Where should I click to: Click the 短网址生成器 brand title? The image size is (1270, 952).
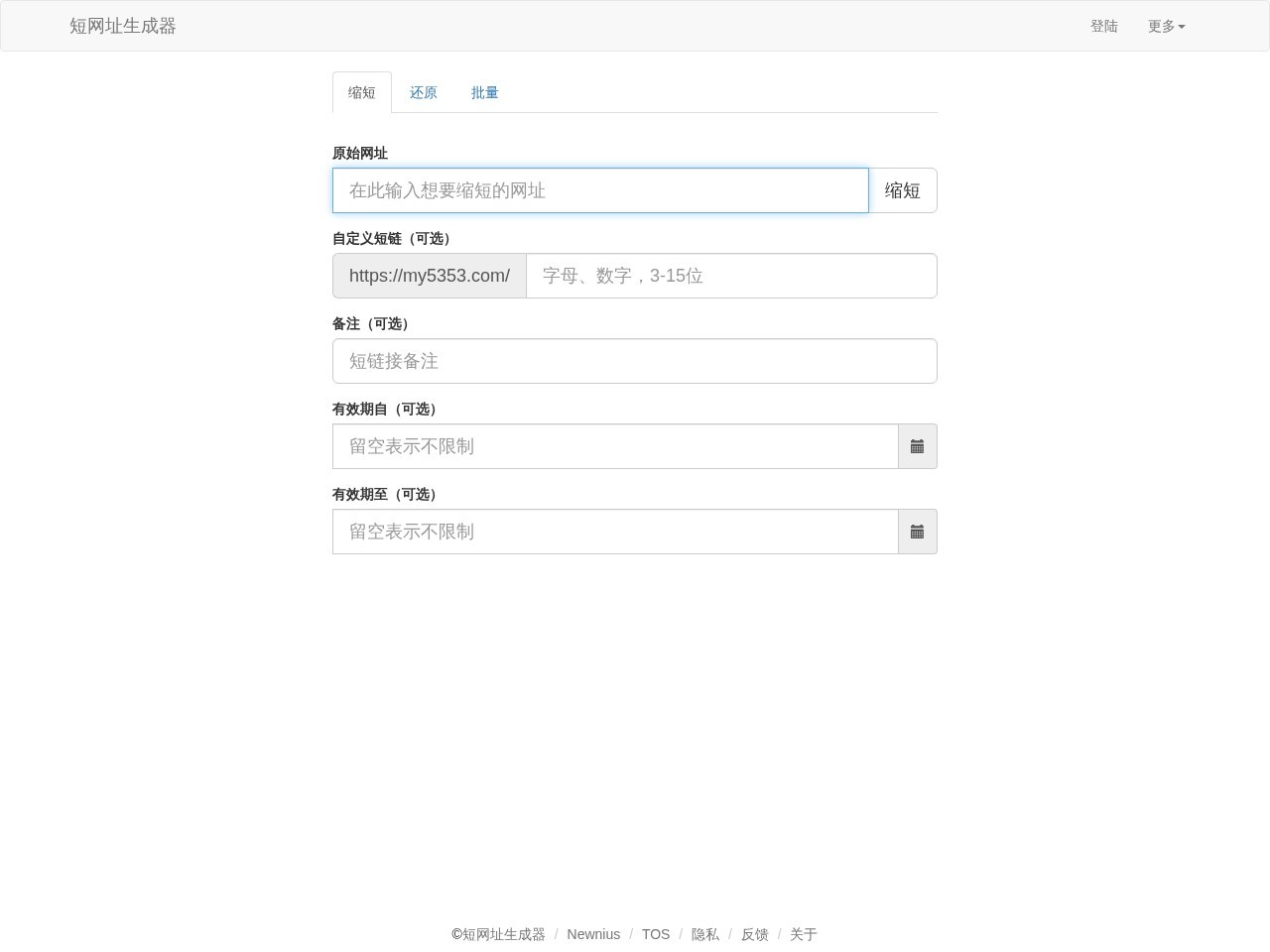(x=123, y=26)
